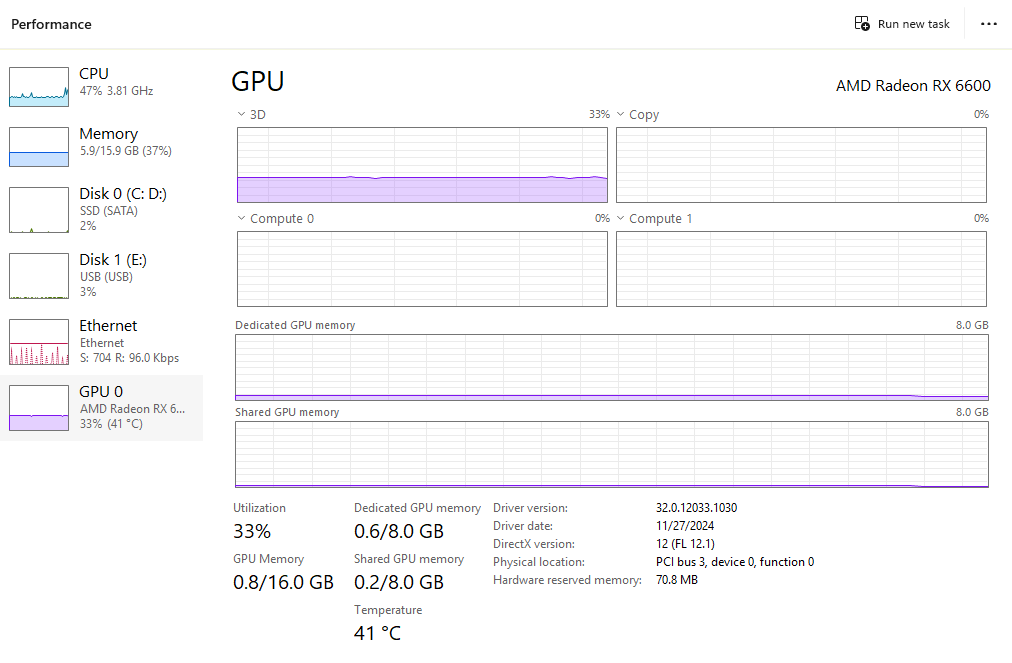Open the Copy graph dropdown chevron
Image resolution: width=1012 pixels, height=663 pixels.
620,115
